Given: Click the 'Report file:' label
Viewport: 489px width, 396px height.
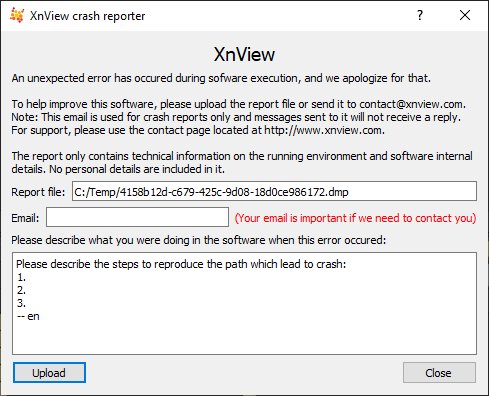Looking at the screenshot, I should pyautogui.click(x=38, y=192).
